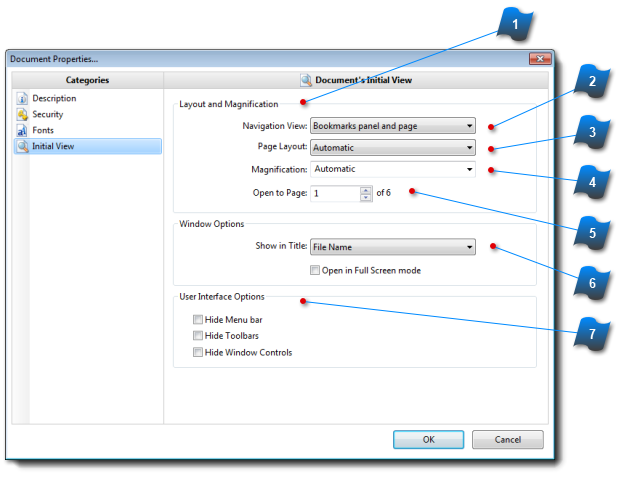Tick the Hide Window Controls checkbox
Viewport: 622px width, 484px height.
click(198, 352)
